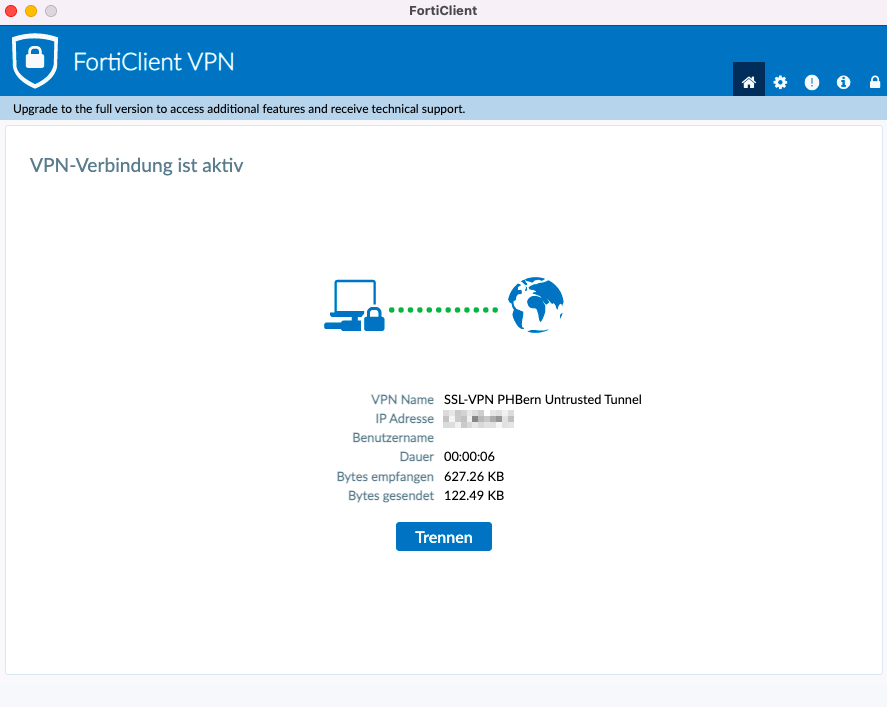The width and height of the screenshot is (887, 707).
Task: Click the padlock icon in header toolbar
Action: point(875,82)
